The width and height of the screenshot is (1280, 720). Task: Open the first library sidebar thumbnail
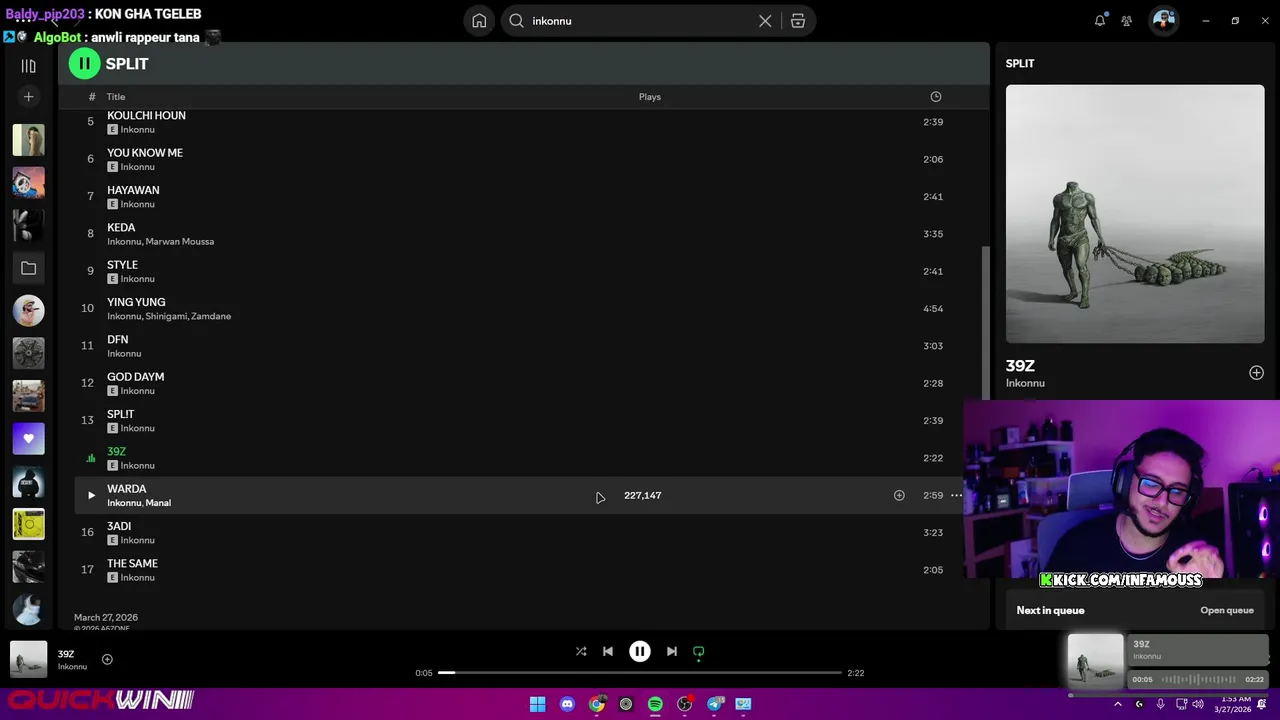pyautogui.click(x=28, y=140)
